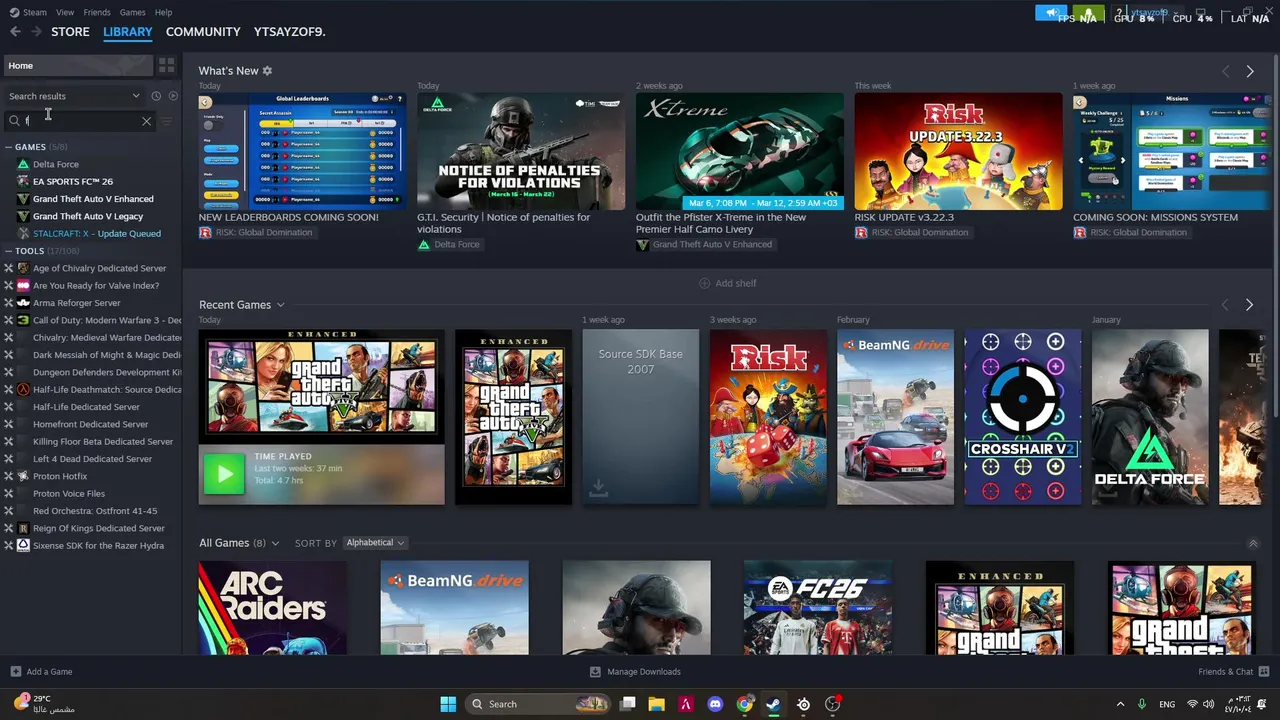Open Manage Downloads
Image resolution: width=1280 pixels, height=720 pixels.
[635, 672]
